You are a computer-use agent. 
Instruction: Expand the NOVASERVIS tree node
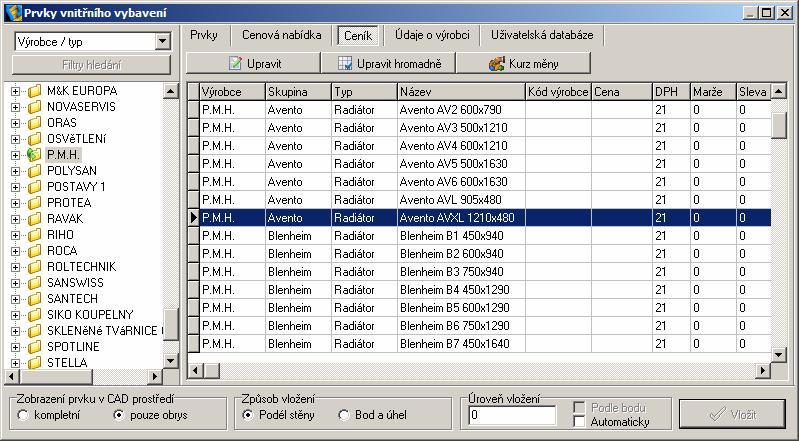click(15, 107)
